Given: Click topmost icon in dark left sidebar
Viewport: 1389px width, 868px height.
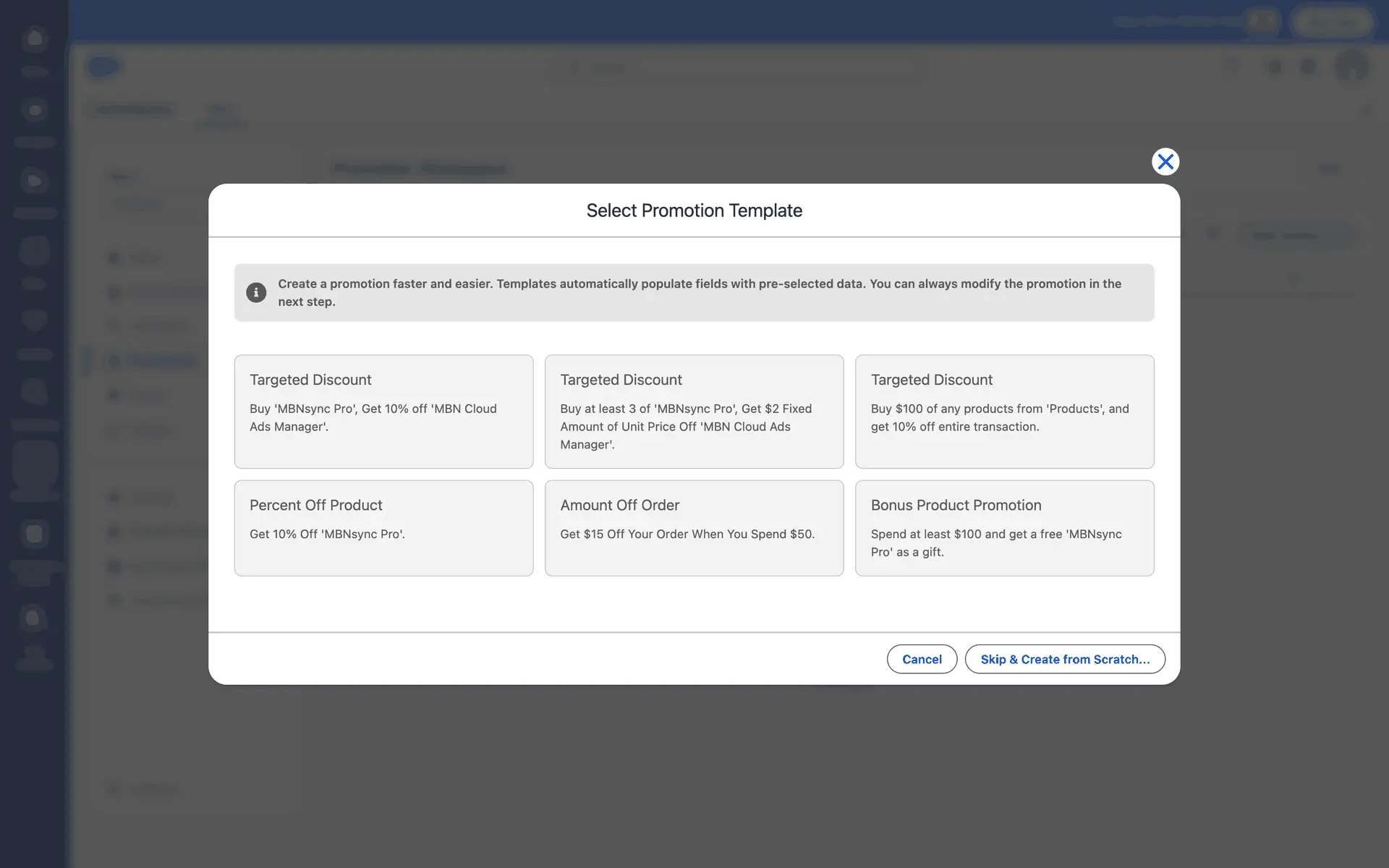Looking at the screenshot, I should [x=34, y=39].
